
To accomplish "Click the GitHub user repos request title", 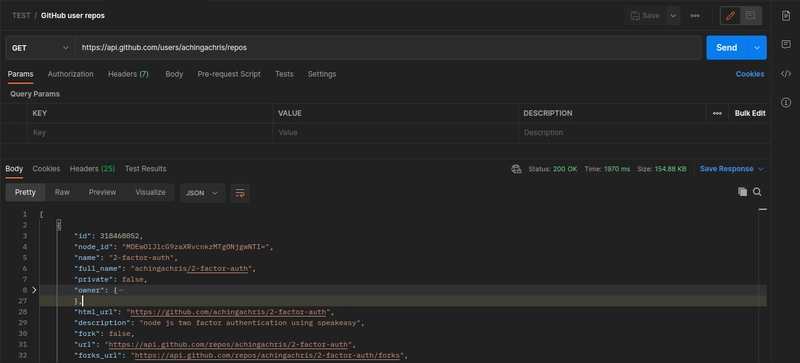I will [73, 16].
